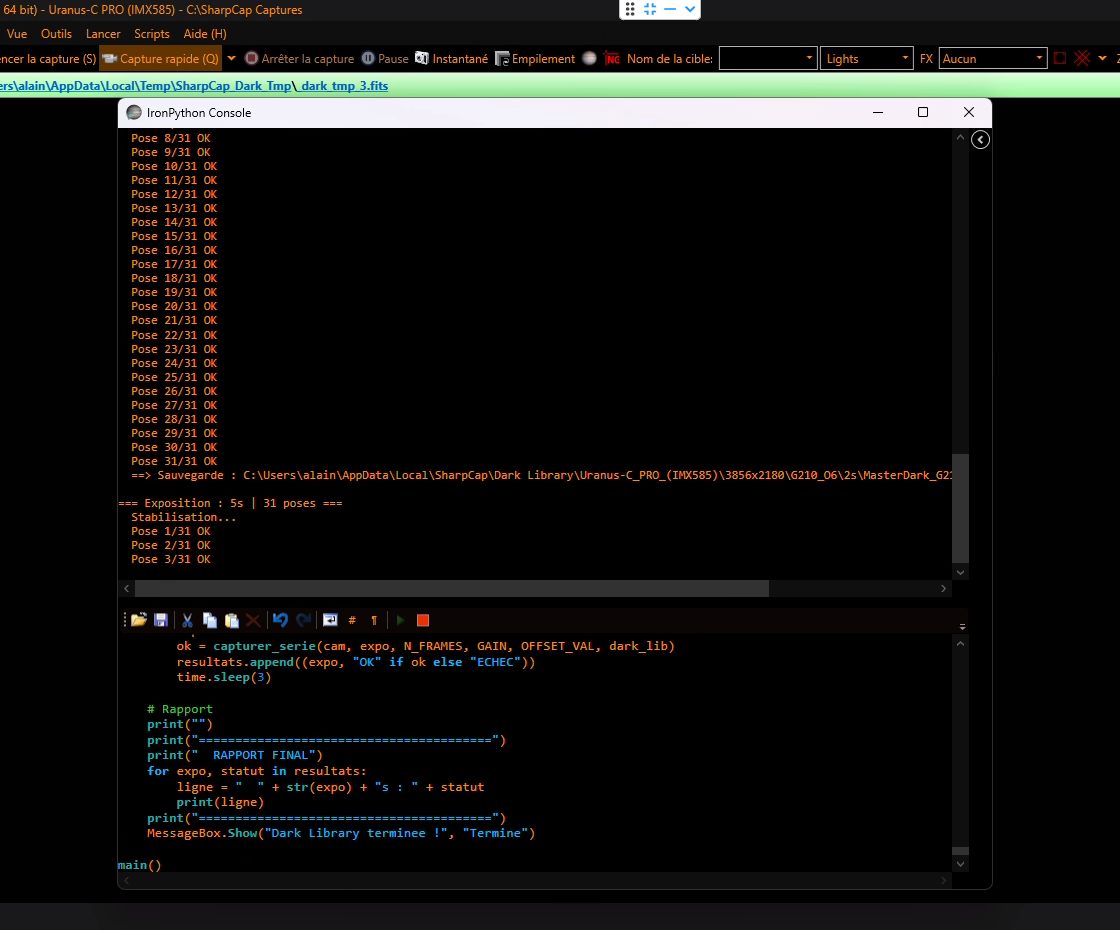The height and width of the screenshot is (930, 1120).
Task: Click the scroll-left arrow of console output
Action: (x=126, y=589)
